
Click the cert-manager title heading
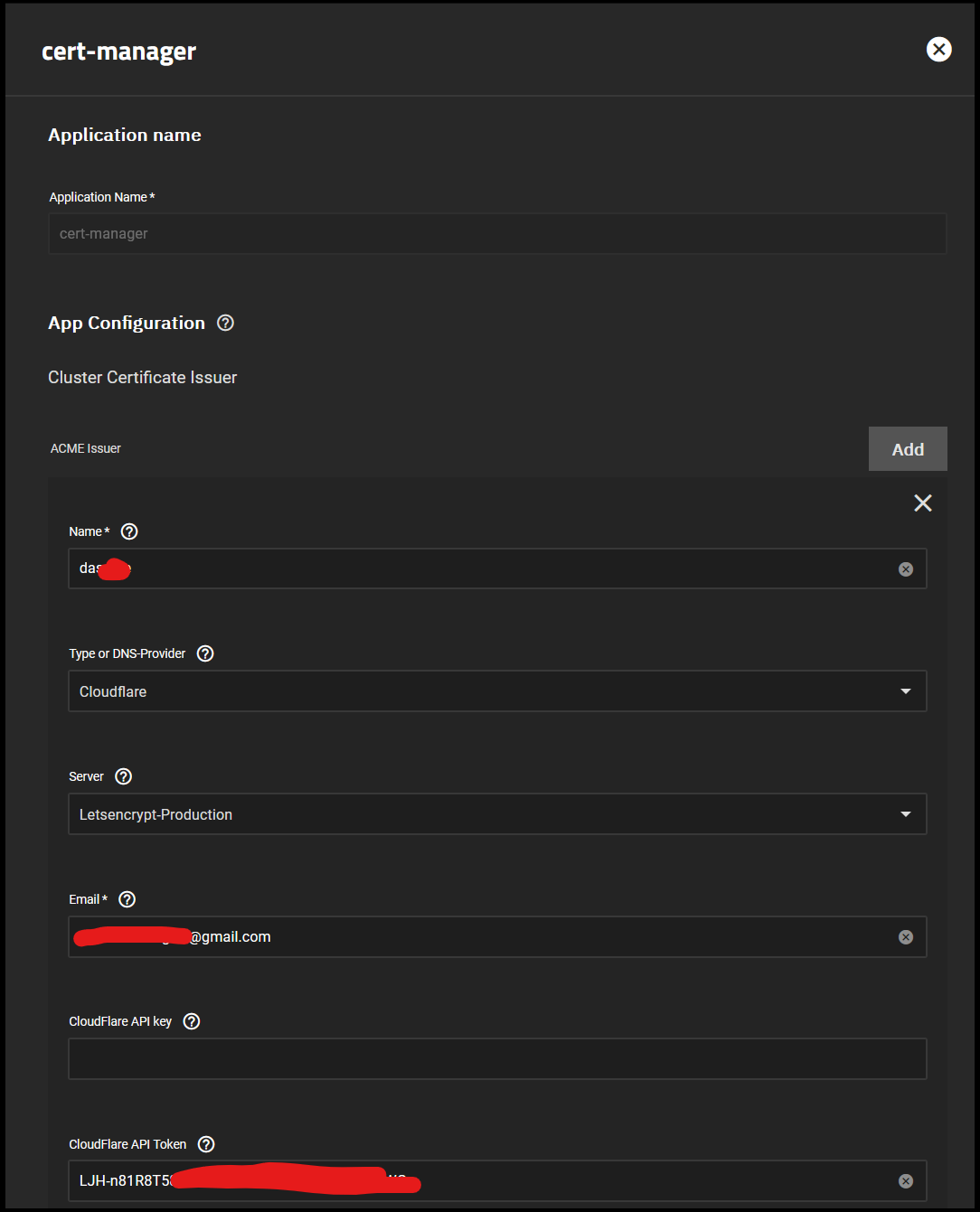point(118,52)
